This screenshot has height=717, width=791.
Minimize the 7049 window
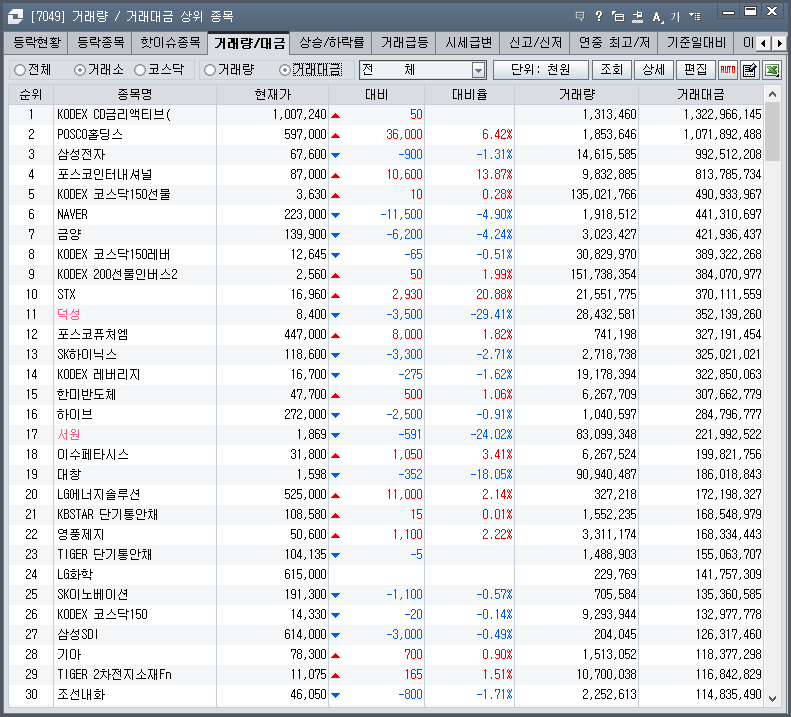tap(728, 12)
